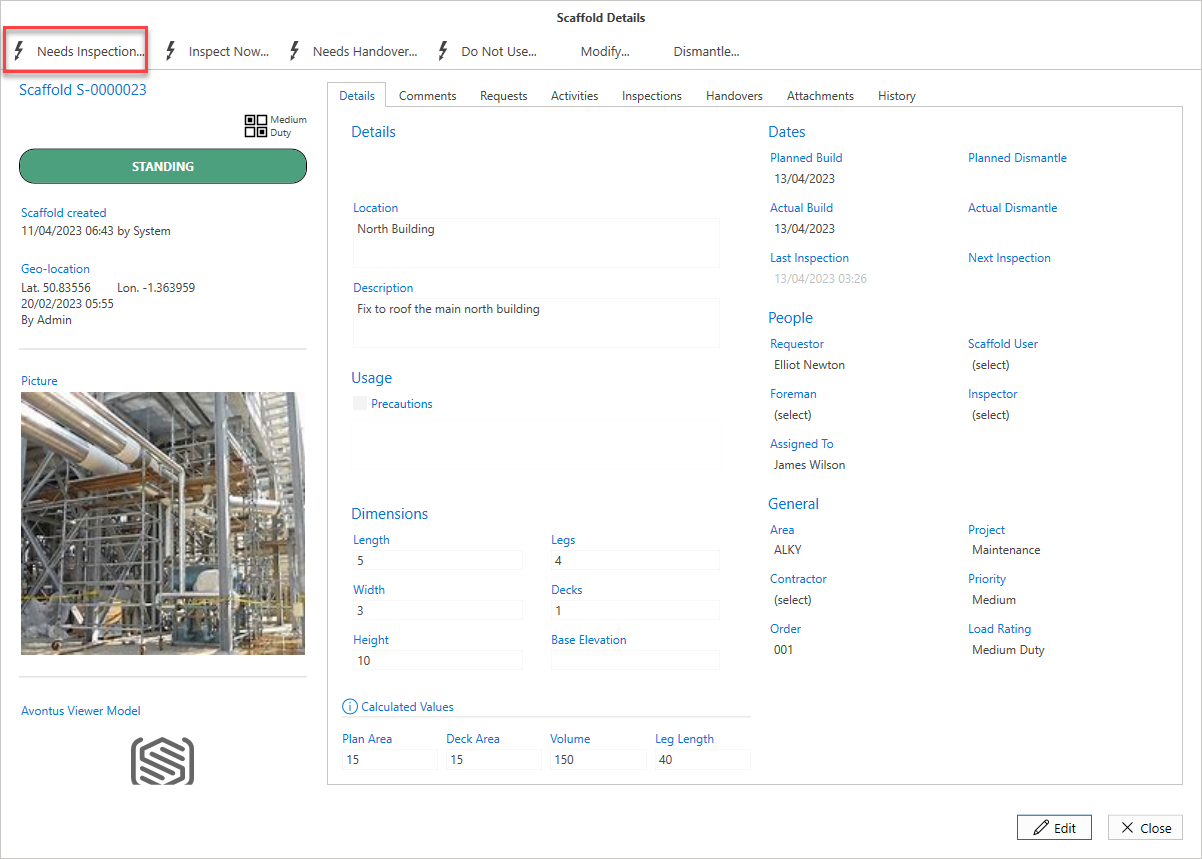Switch to the Comments tab
This screenshot has width=1202, height=859.
click(x=427, y=96)
